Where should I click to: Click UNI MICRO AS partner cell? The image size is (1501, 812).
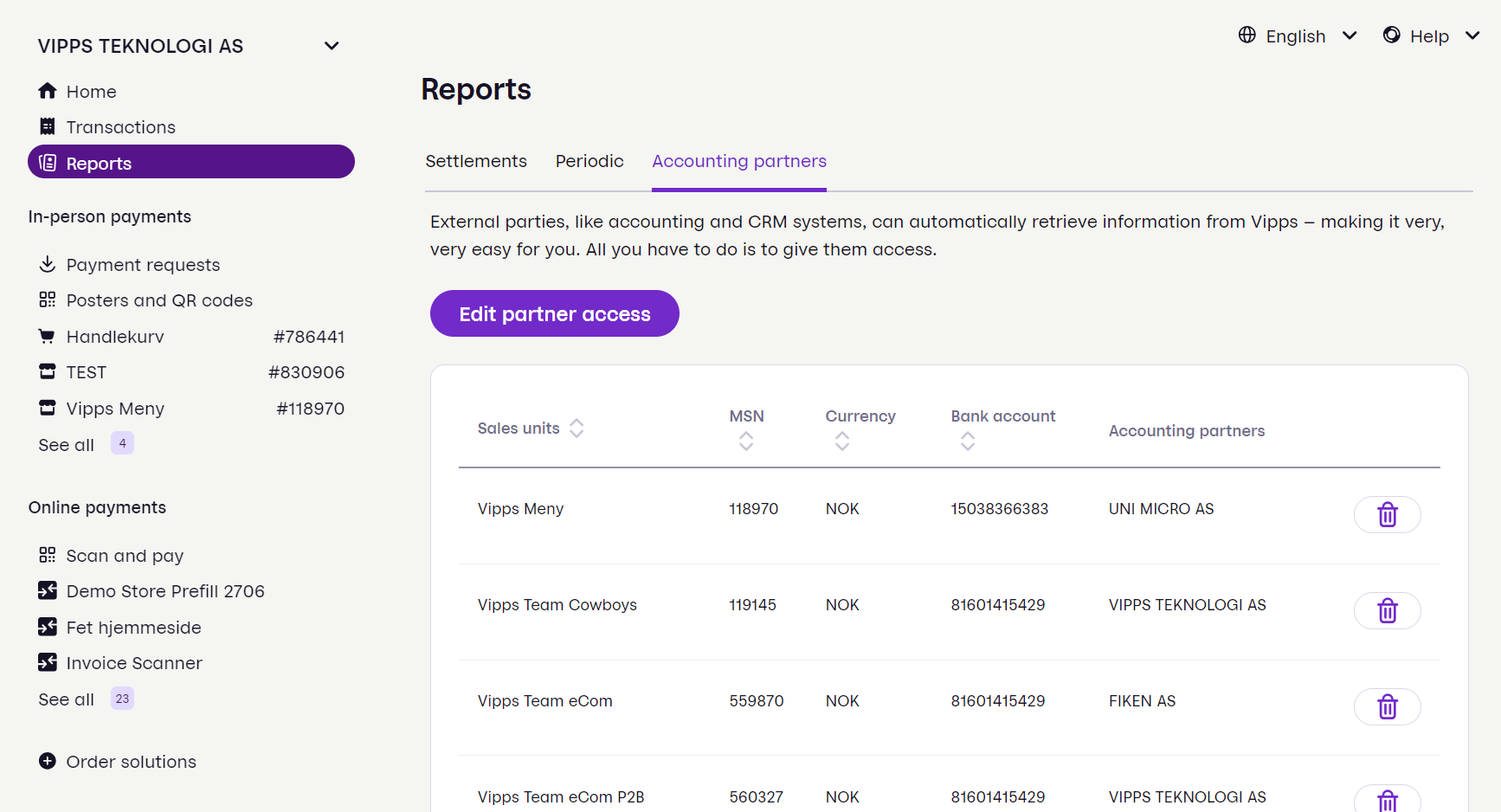[1162, 509]
